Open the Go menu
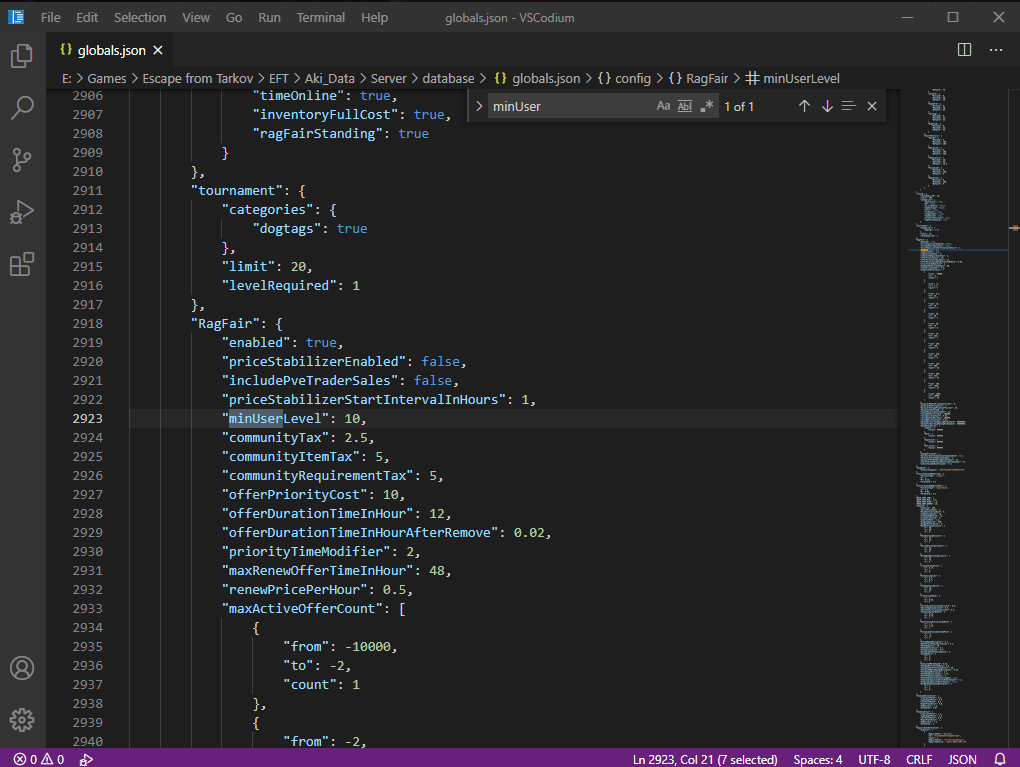 (234, 18)
